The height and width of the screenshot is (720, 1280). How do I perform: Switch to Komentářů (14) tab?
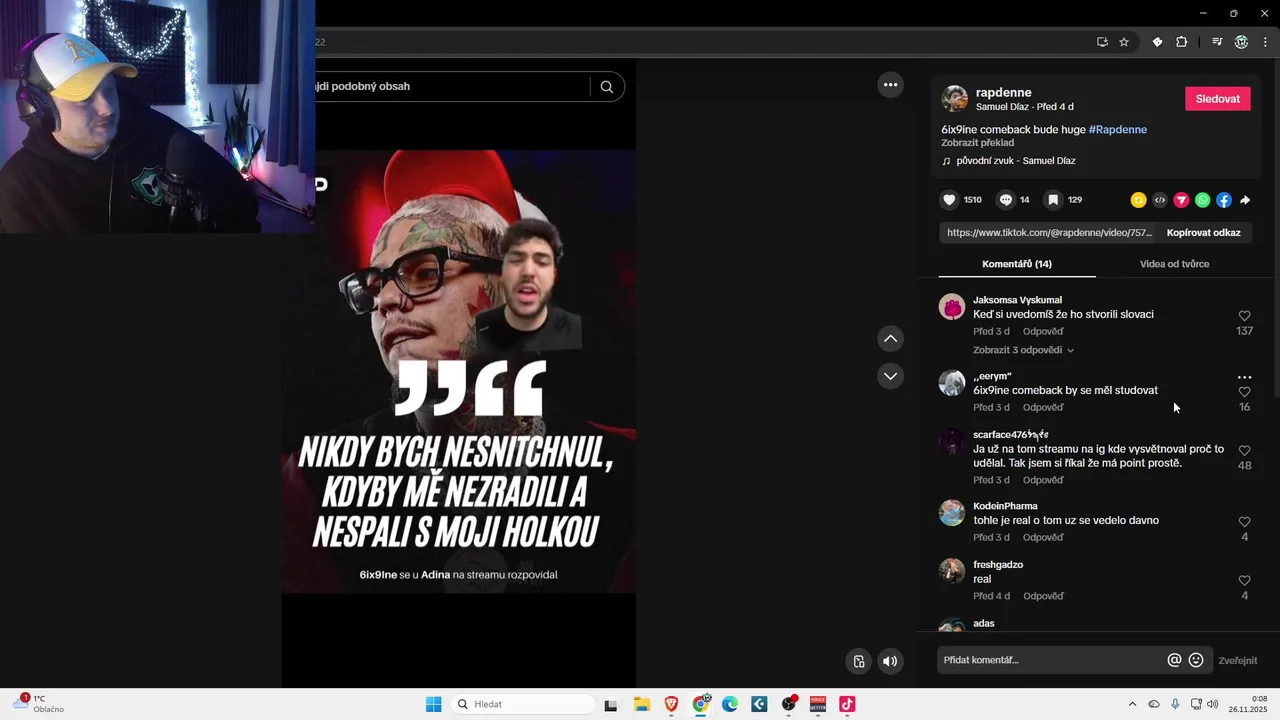[1017, 264]
